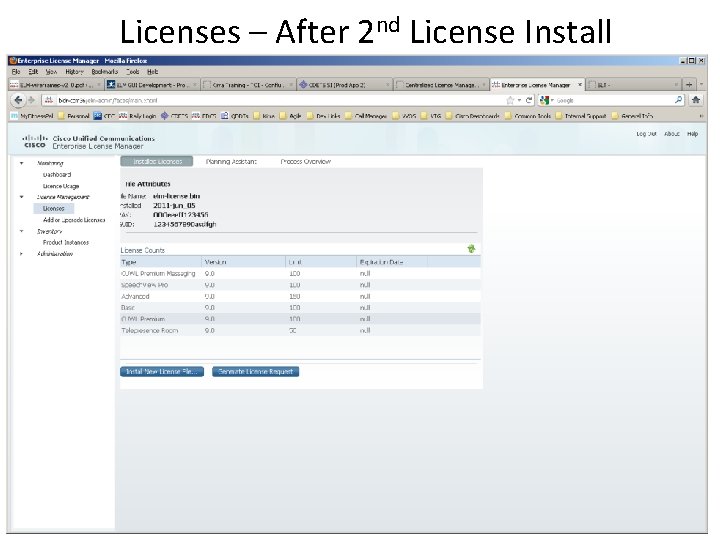Click the site identity icon in address bar
Viewport: 720px width, 540px height.
pyautogui.click(x=49, y=100)
